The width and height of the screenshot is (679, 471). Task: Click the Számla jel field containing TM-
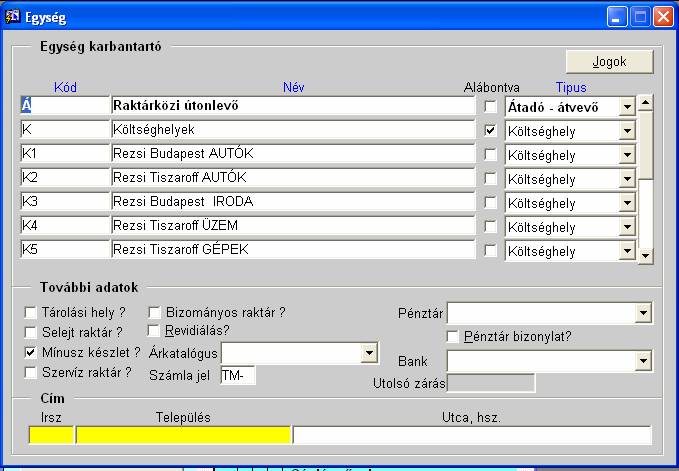[x=238, y=375]
